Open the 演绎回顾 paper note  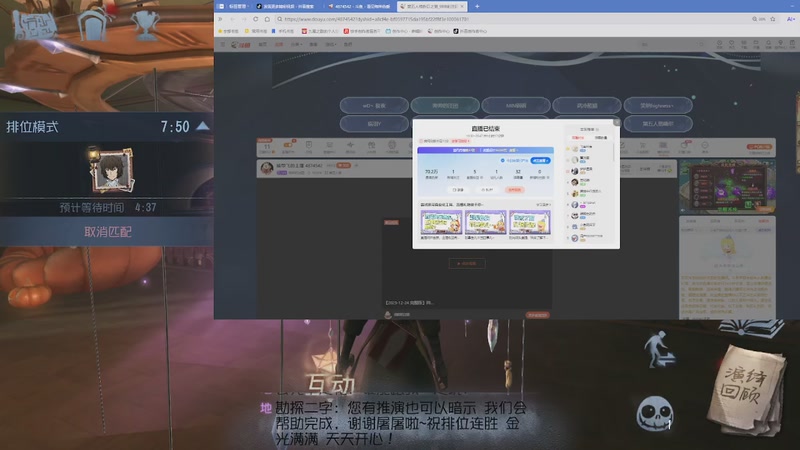pyautogui.click(x=746, y=390)
